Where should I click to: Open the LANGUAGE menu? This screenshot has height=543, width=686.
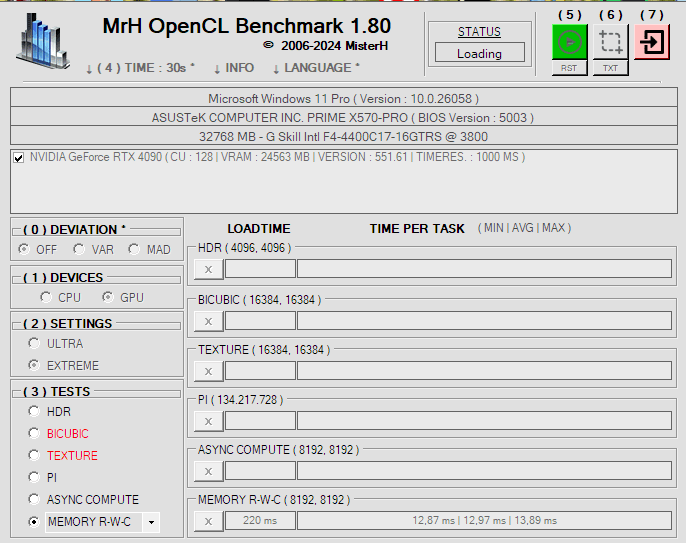[x=316, y=68]
